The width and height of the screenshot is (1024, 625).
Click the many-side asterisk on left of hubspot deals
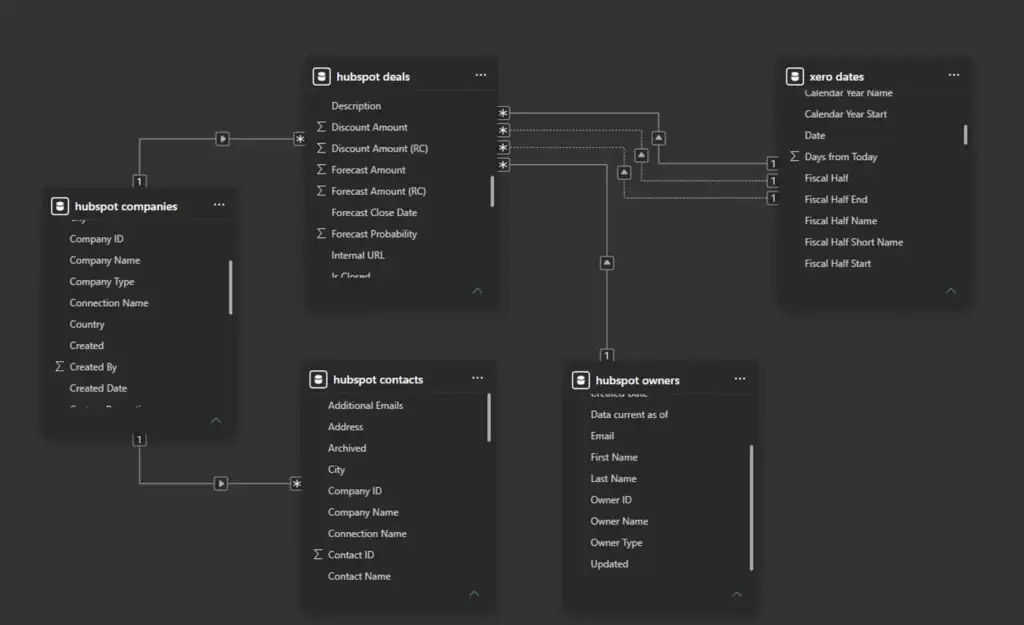tap(300, 138)
